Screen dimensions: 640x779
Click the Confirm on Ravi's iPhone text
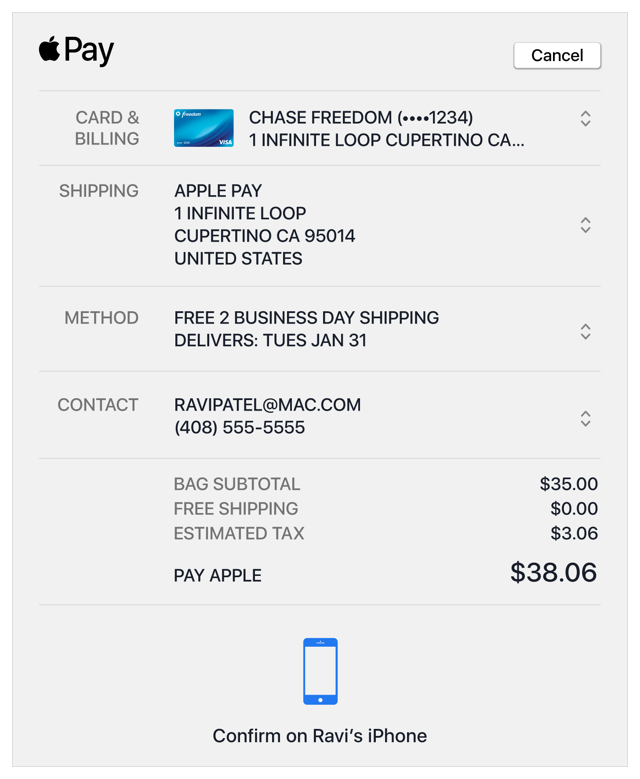[x=319, y=736]
